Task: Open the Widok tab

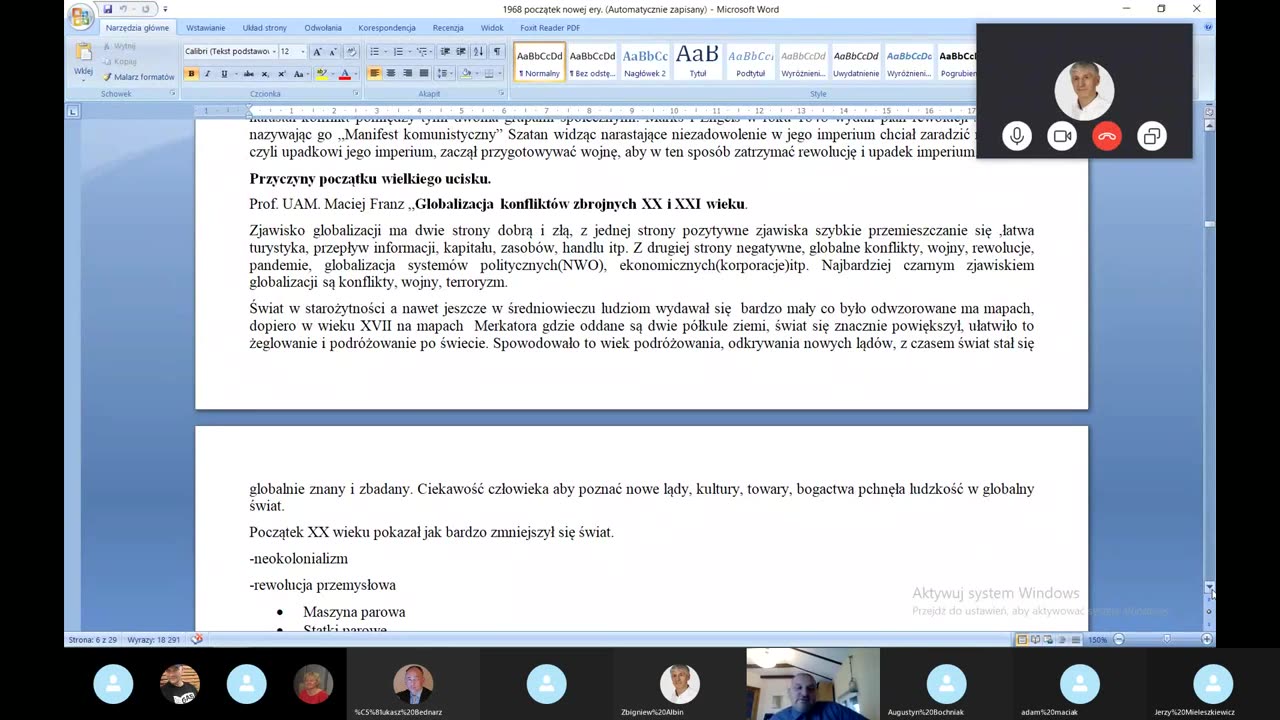Action: coord(491,28)
